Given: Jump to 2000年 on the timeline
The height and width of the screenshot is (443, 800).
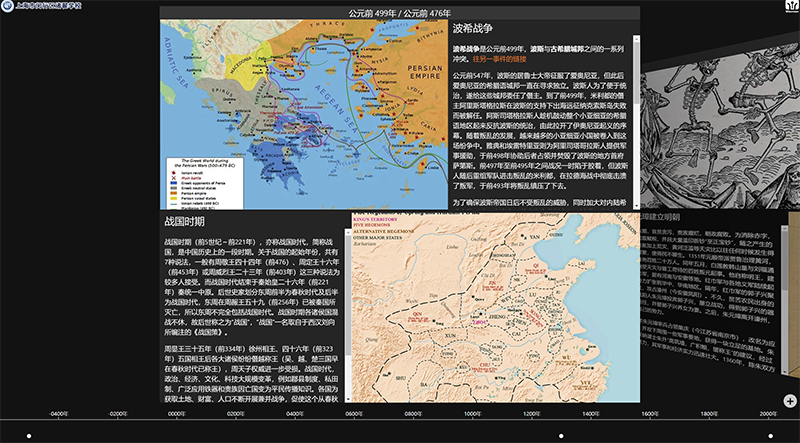Looking at the screenshot, I should (767, 412).
